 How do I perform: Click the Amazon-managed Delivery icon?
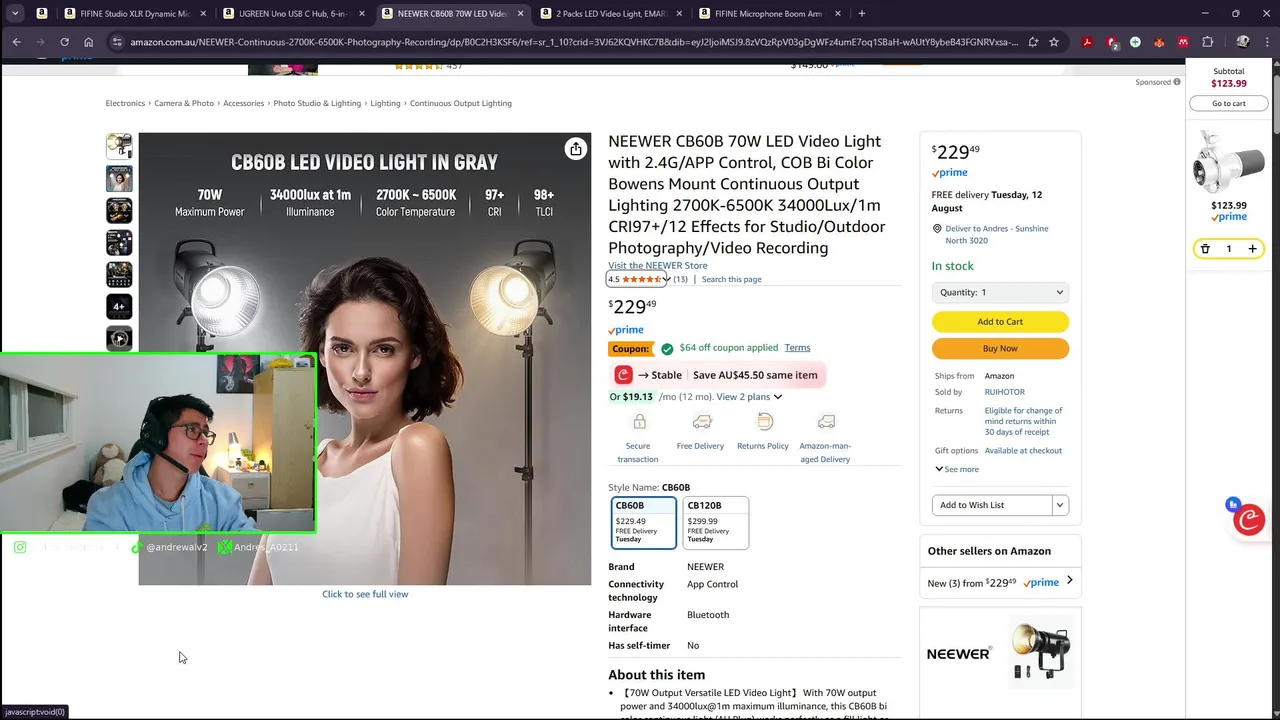tap(826, 422)
